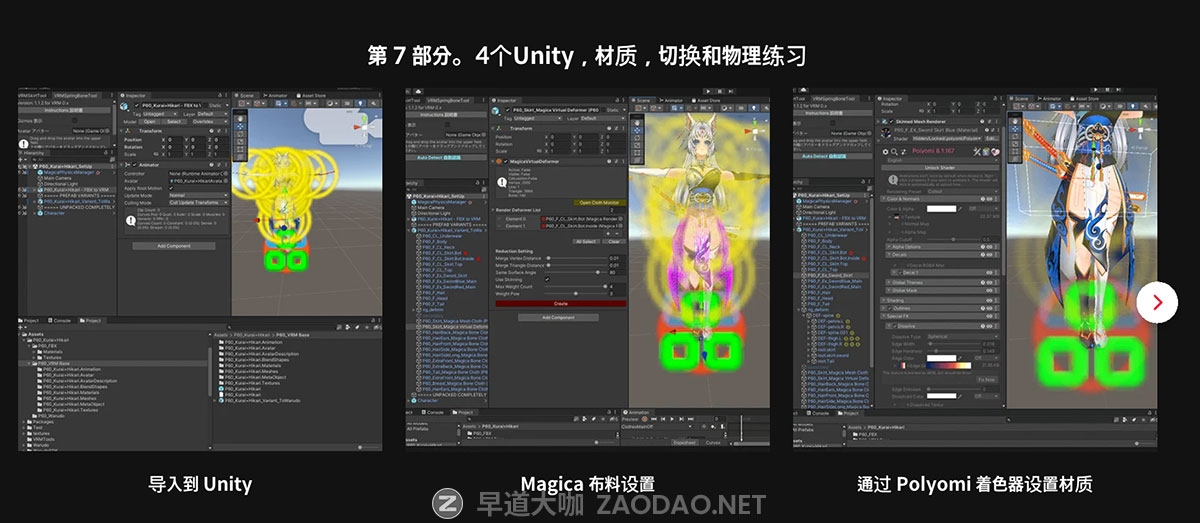1200x523 pixels.
Task: Expand the Outlines section in Polyomi inspector
Action: pyautogui.click(x=940, y=308)
